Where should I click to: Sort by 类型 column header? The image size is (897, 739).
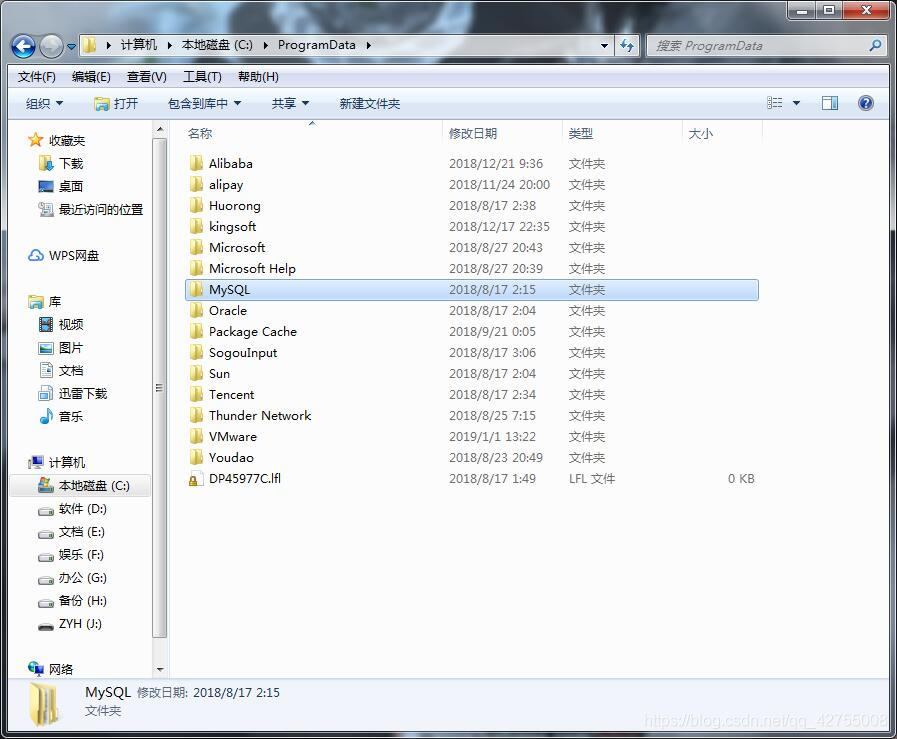click(622, 133)
